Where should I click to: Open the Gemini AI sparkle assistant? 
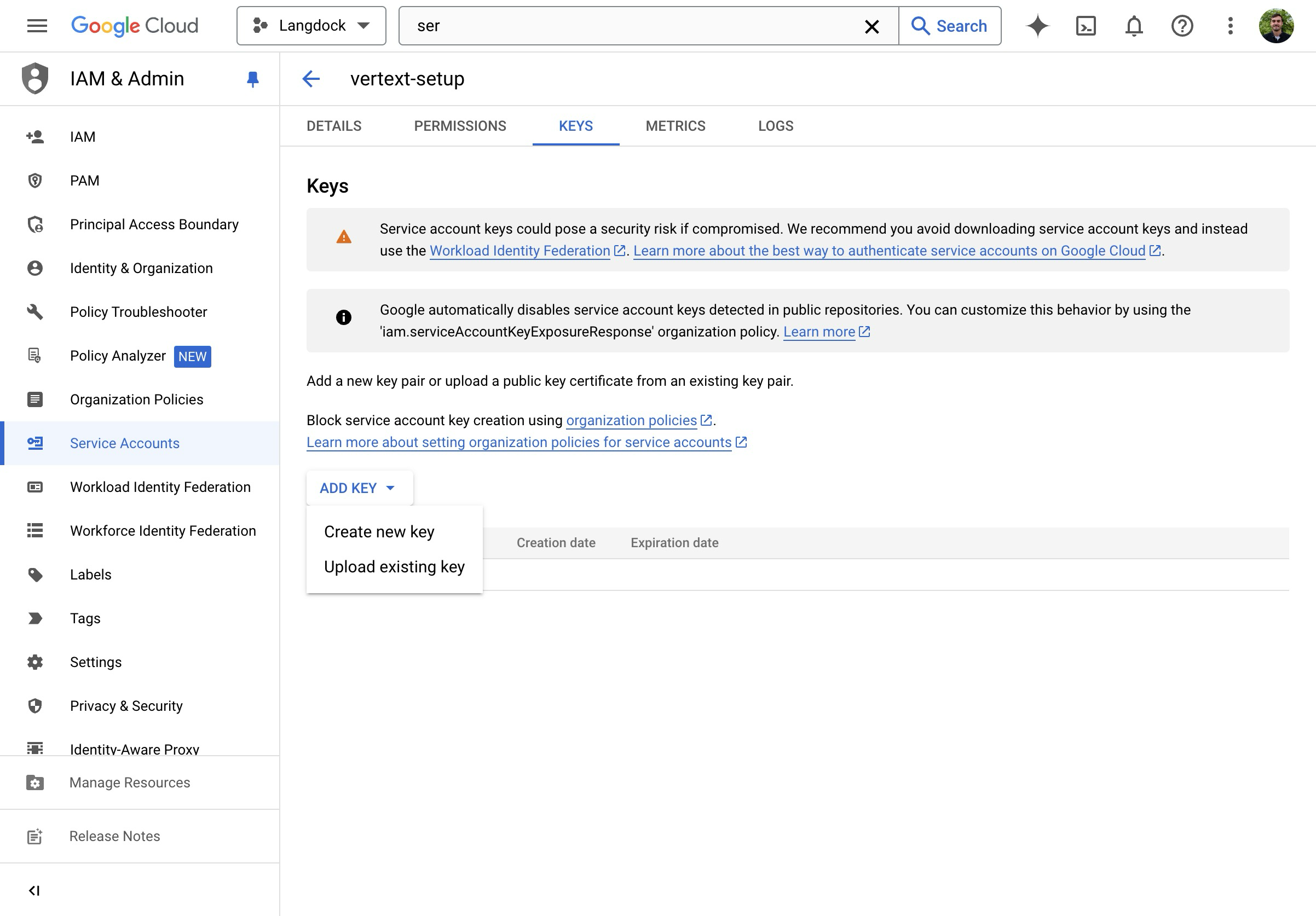pyautogui.click(x=1037, y=26)
